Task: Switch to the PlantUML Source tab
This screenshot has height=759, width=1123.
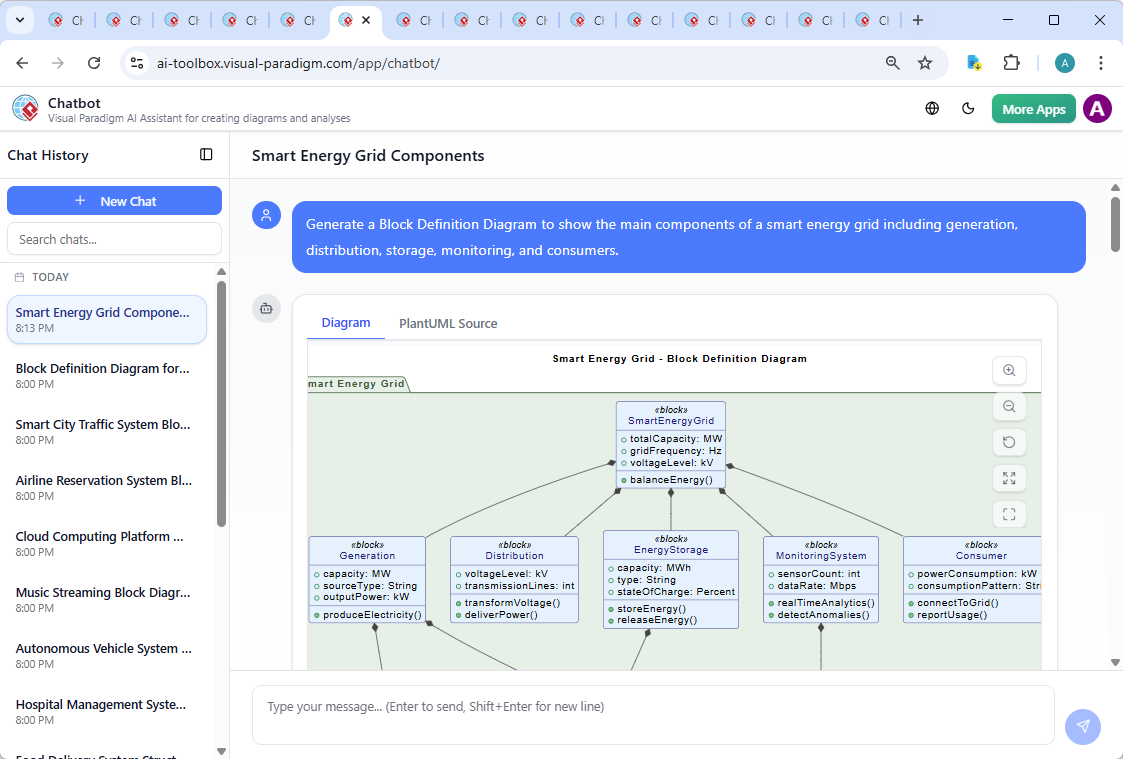Action: point(447,323)
